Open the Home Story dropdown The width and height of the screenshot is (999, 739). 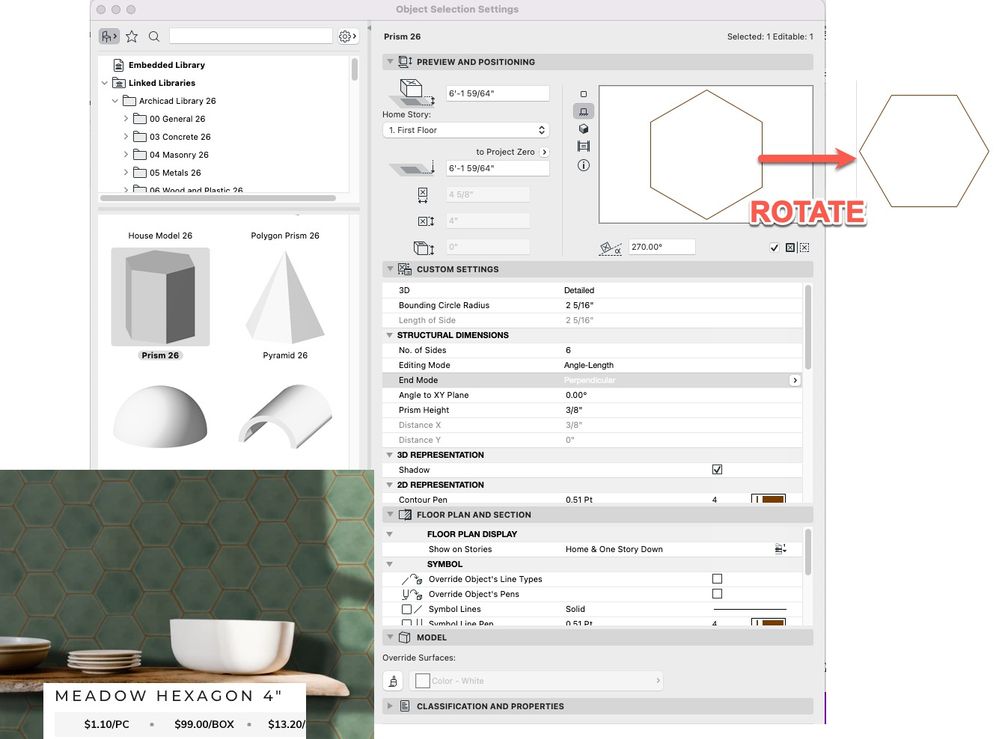[465, 129]
